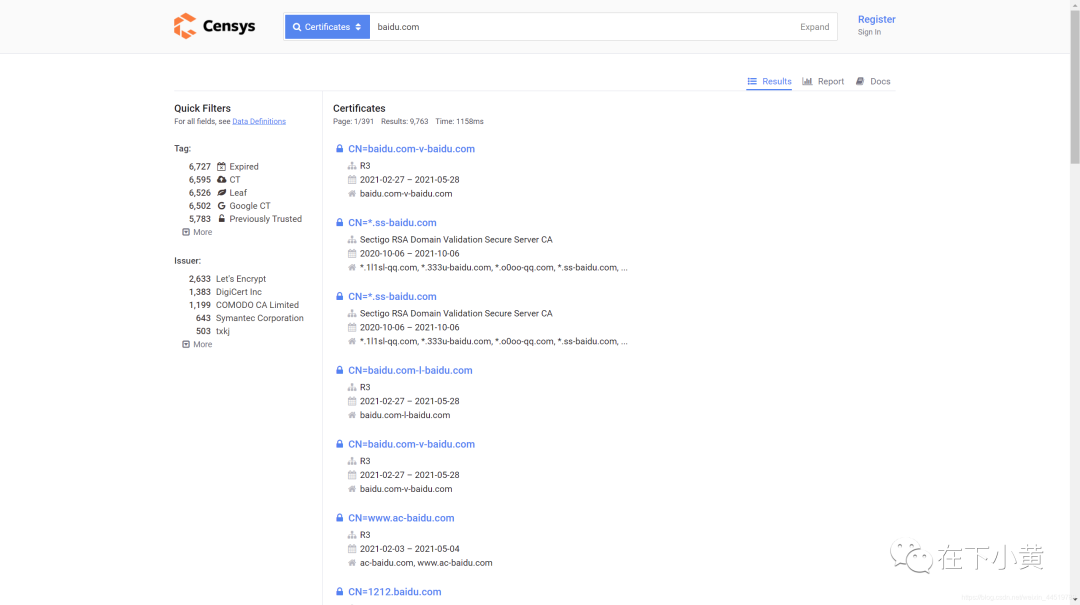
Task: Open first CN=*.ss-baidu.com certificate
Action: pos(392,223)
